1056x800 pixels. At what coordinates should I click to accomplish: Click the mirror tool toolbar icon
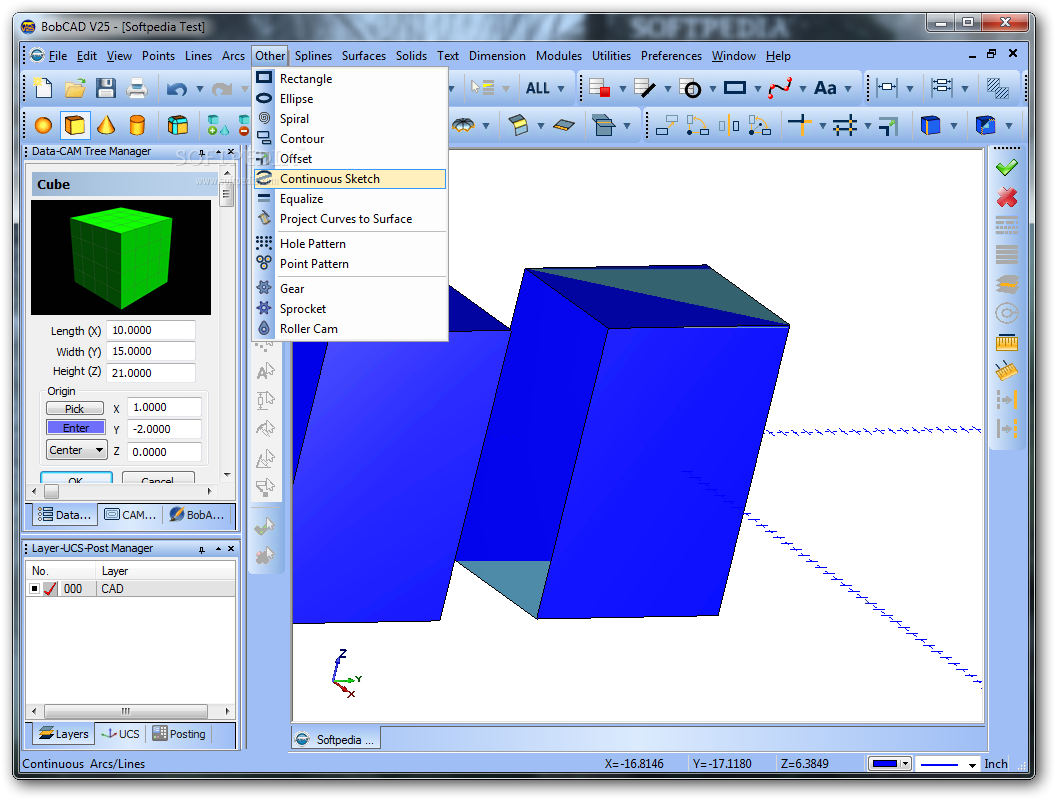click(x=729, y=125)
